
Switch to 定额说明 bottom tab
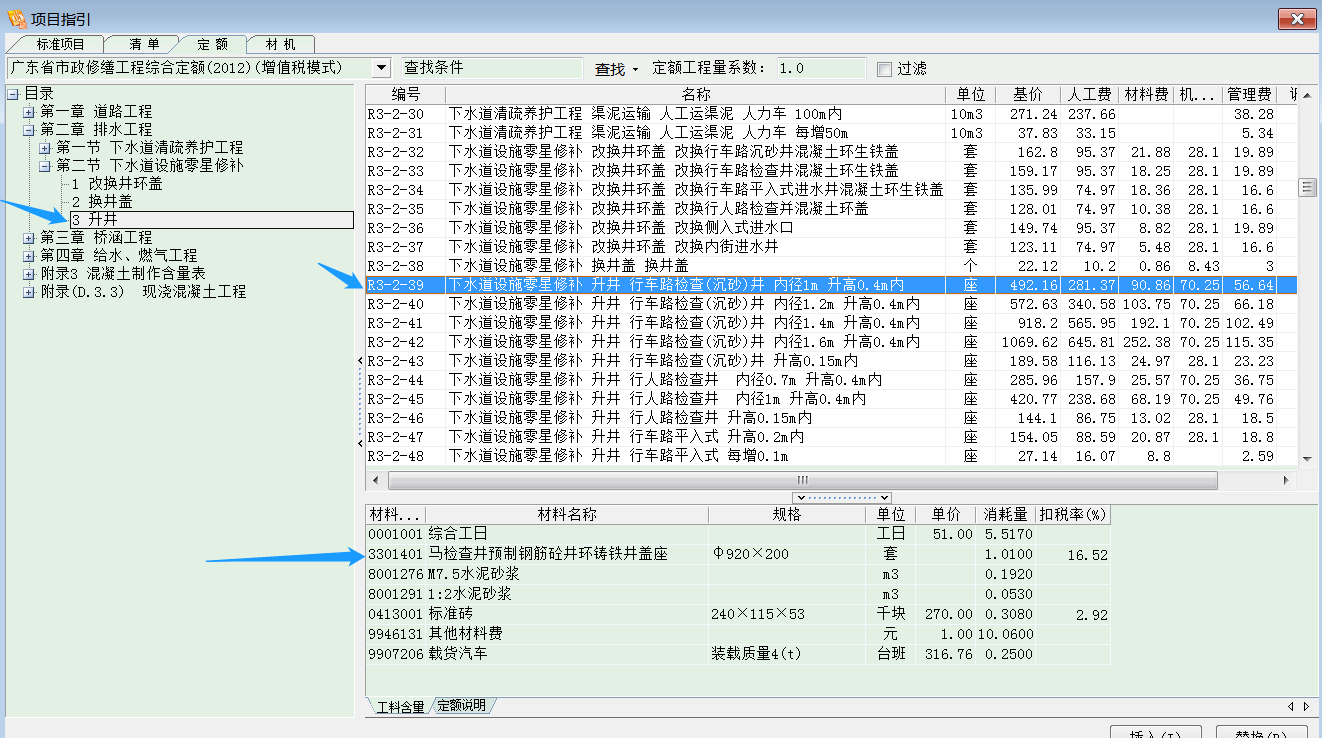tap(461, 706)
